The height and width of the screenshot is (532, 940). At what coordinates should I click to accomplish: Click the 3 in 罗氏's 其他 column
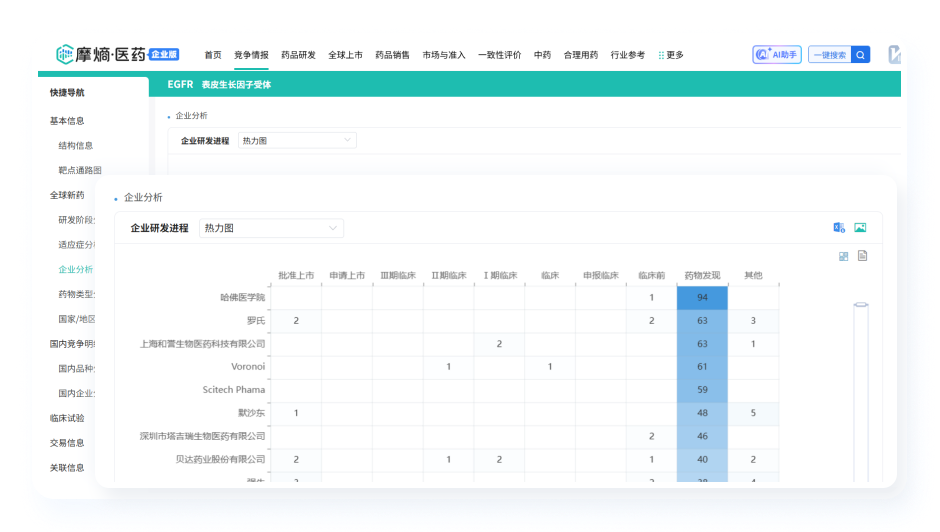pos(753,321)
